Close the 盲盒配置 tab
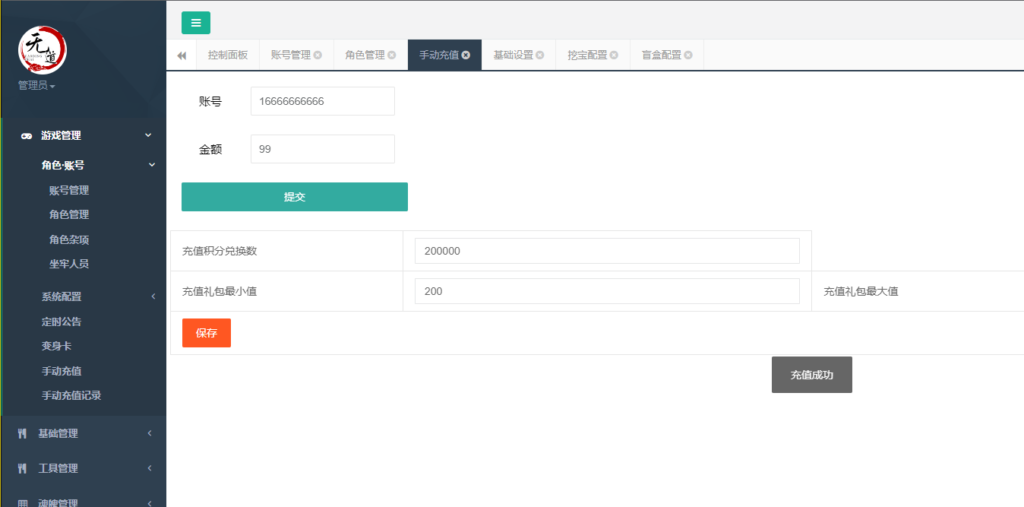 click(688, 56)
